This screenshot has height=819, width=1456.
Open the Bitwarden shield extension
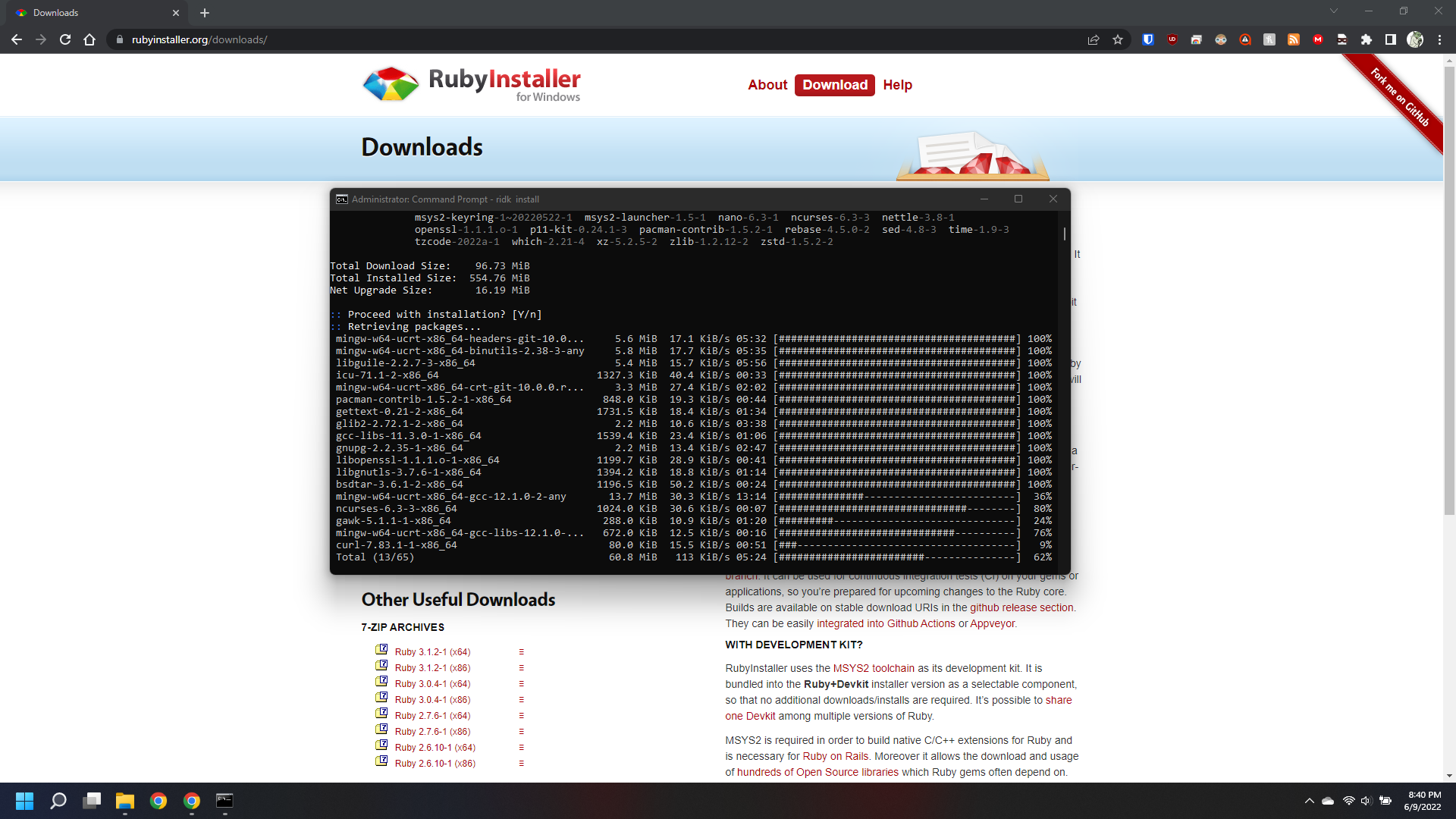(x=1148, y=39)
